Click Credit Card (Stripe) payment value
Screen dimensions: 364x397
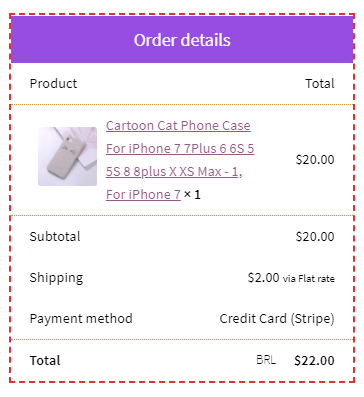click(x=277, y=318)
